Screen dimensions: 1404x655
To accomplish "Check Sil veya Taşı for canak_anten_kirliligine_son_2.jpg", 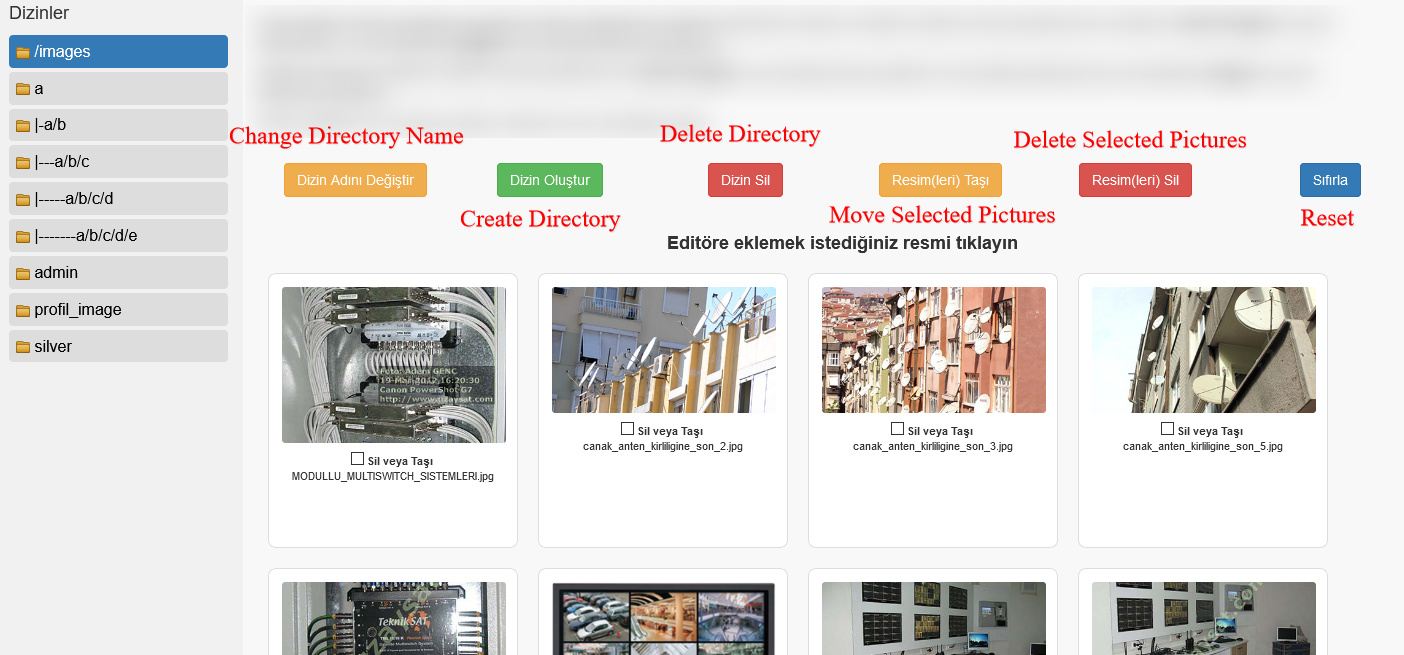I will click(628, 429).
